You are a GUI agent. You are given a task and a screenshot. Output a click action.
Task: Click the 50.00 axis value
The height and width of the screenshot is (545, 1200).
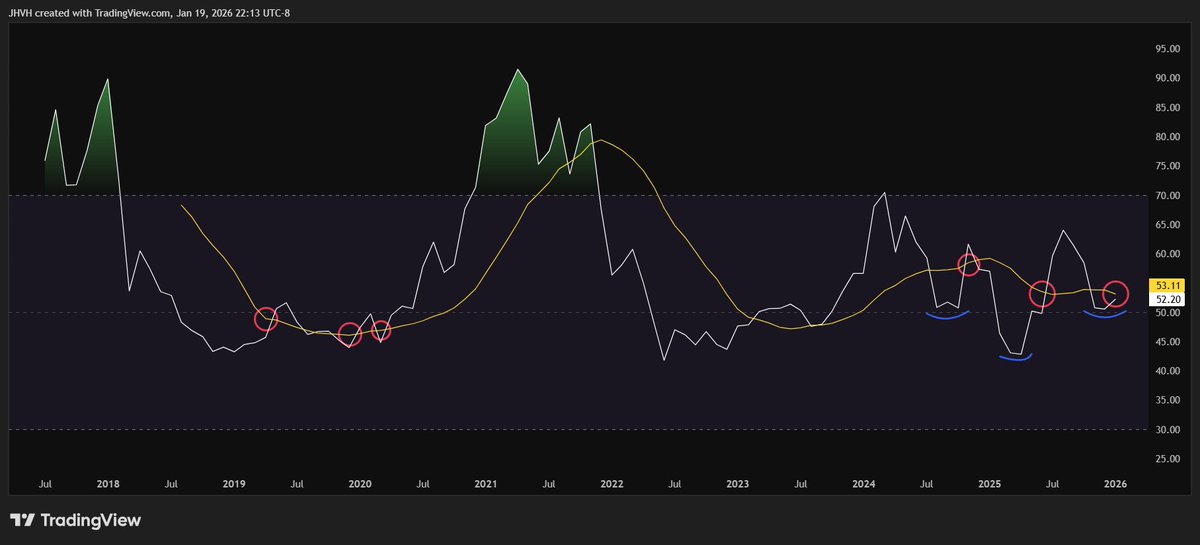pos(1168,313)
